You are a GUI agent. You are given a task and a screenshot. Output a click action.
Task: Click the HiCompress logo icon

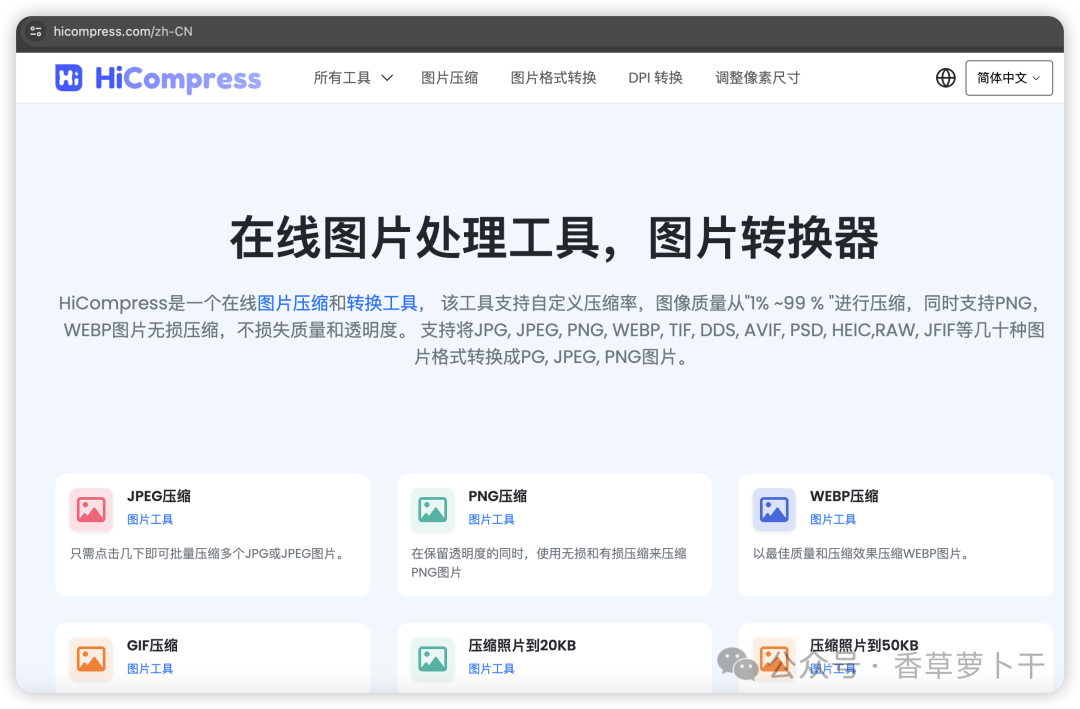click(x=68, y=77)
